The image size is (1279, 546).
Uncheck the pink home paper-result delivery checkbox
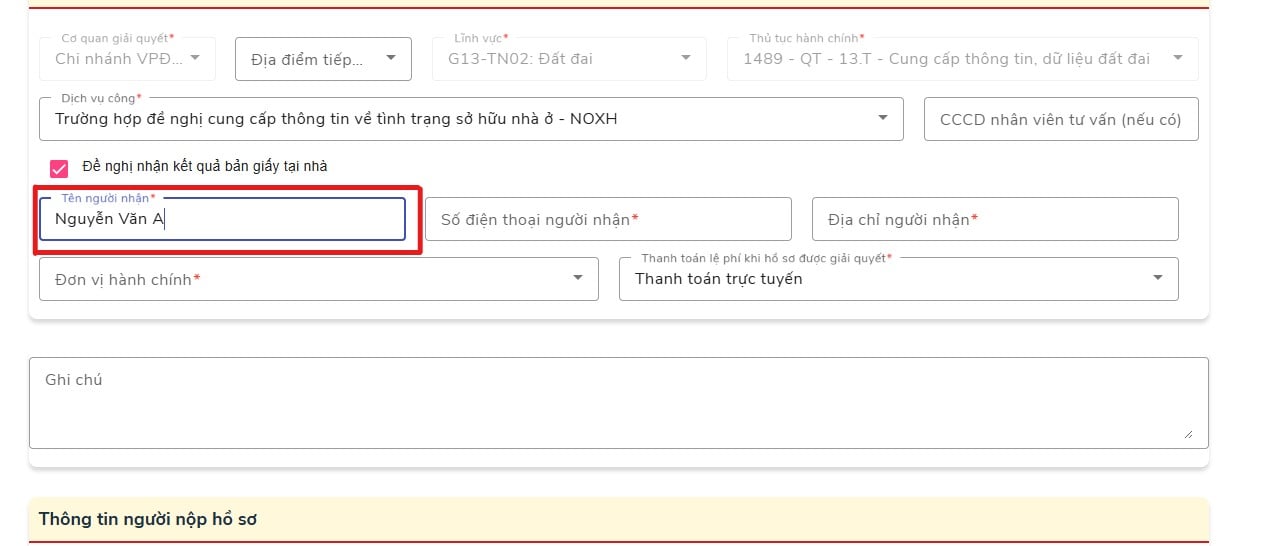[x=59, y=167]
